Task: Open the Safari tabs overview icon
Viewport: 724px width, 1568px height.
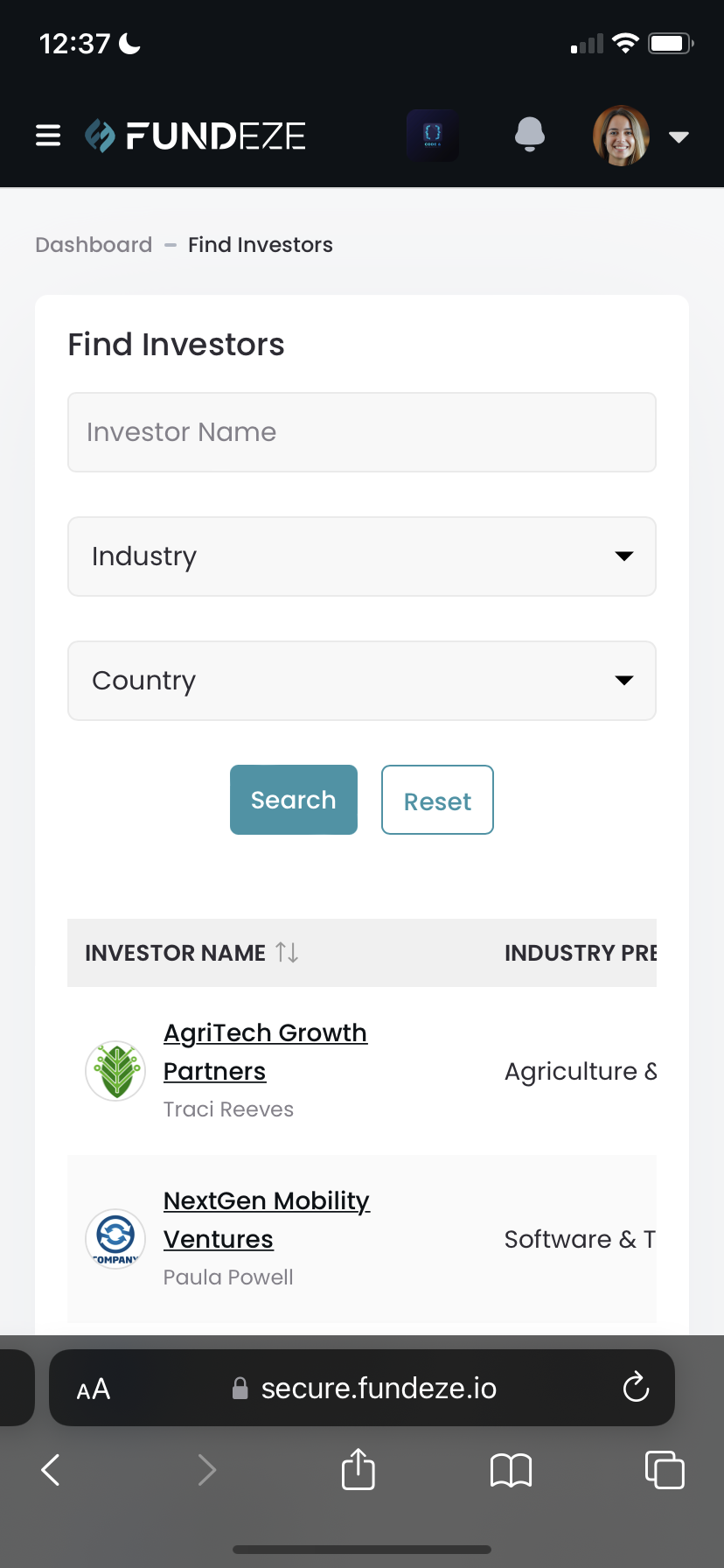Action: point(665,1469)
